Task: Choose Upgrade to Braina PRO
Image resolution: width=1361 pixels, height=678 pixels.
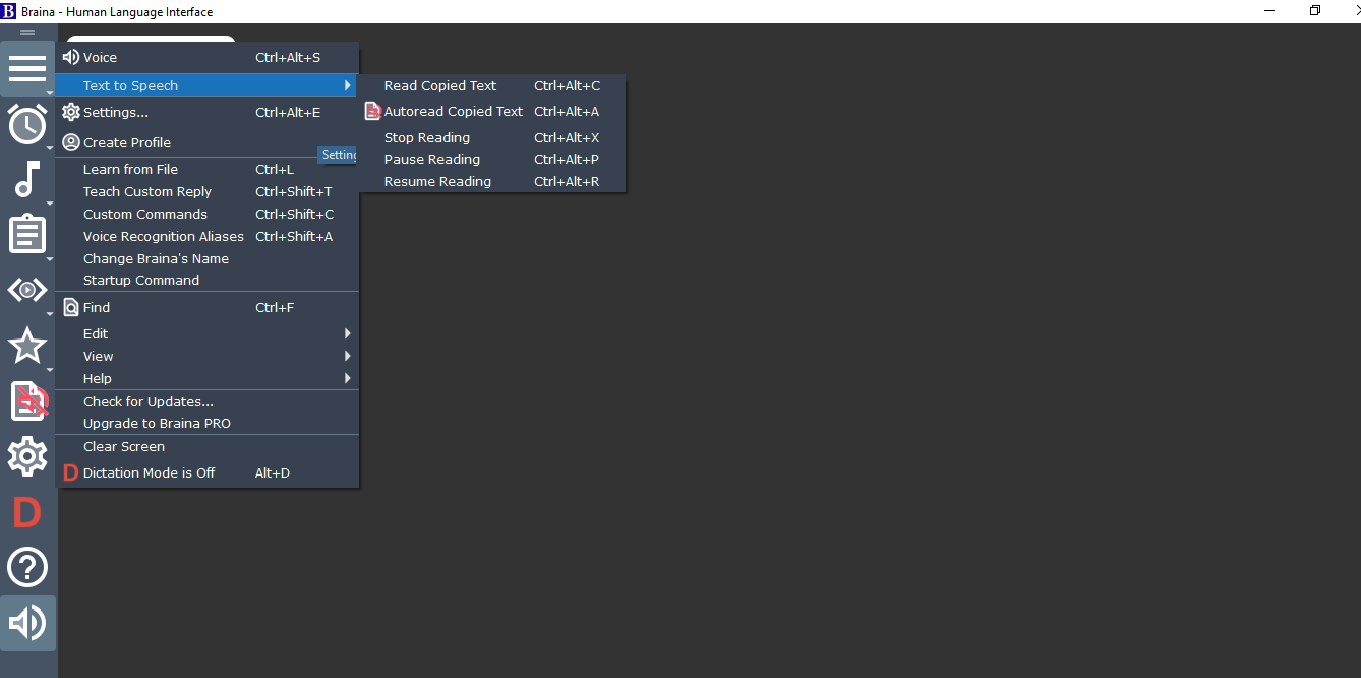Action: [x=207, y=423]
